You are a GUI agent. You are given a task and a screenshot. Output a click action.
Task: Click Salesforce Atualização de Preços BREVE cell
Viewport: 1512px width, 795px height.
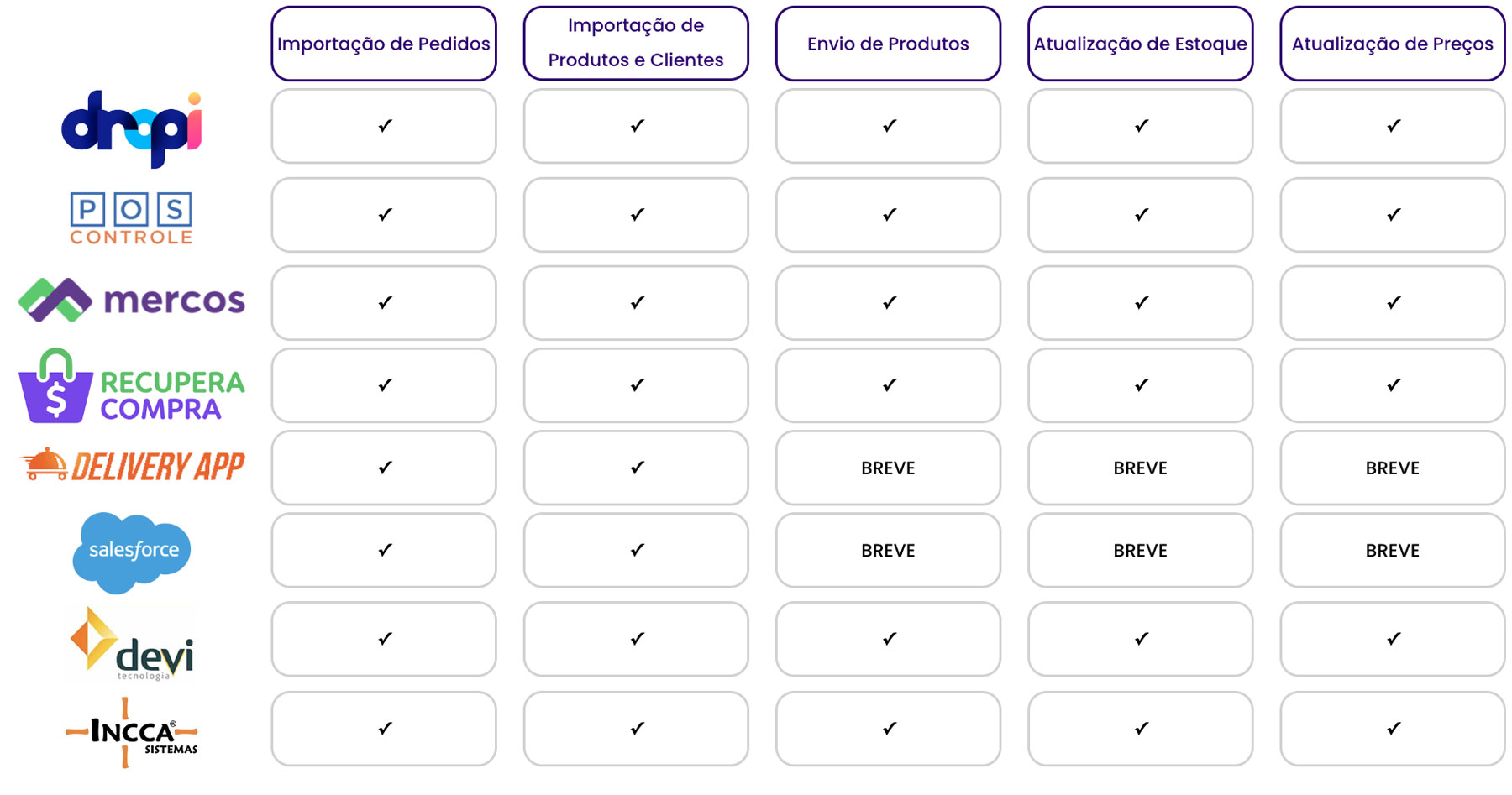click(x=1392, y=550)
